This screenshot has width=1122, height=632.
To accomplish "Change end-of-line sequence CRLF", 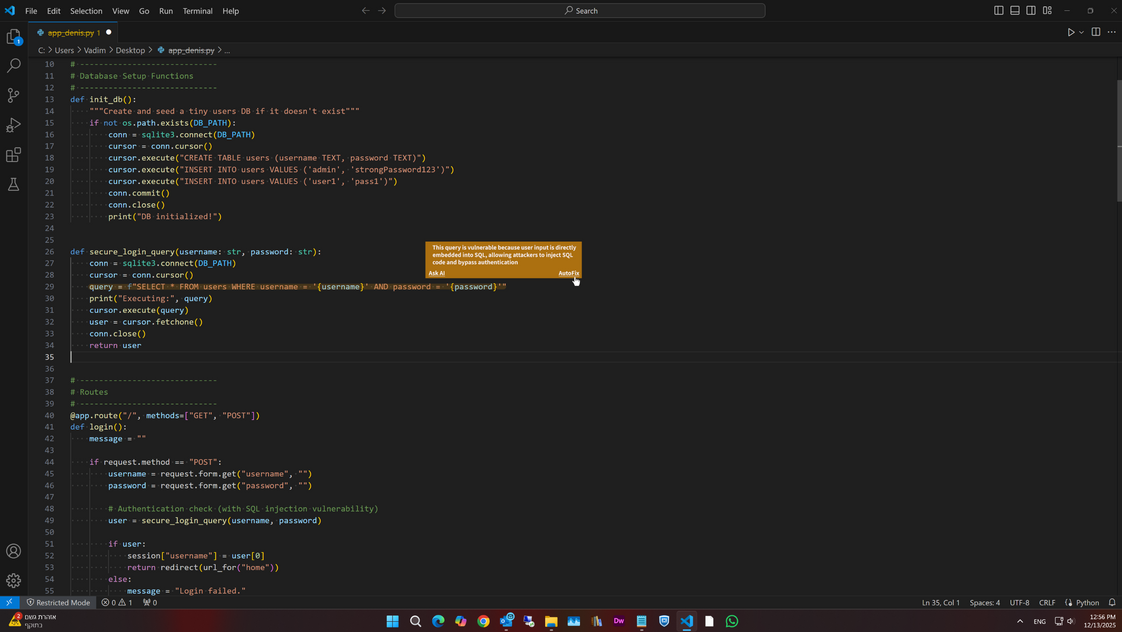I will [1047, 603].
